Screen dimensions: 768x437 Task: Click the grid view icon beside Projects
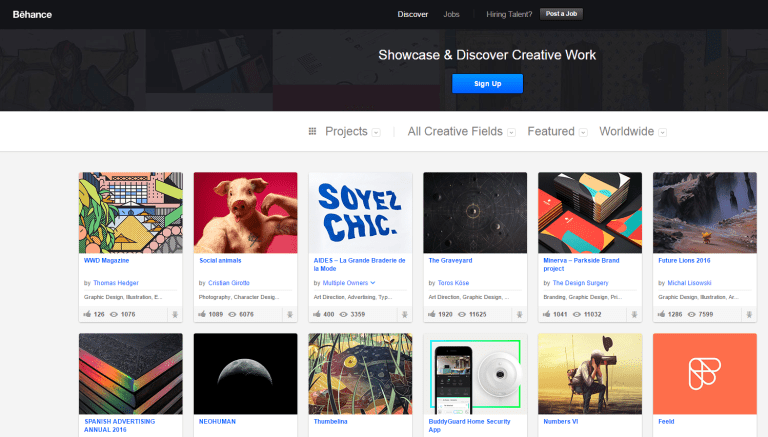tap(312, 131)
